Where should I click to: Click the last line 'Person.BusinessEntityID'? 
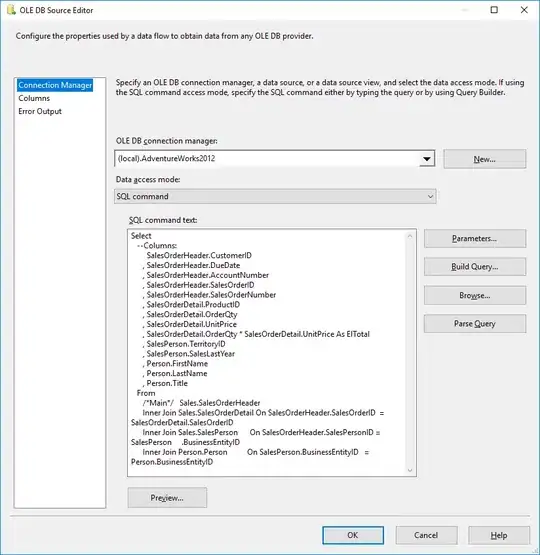172,462
